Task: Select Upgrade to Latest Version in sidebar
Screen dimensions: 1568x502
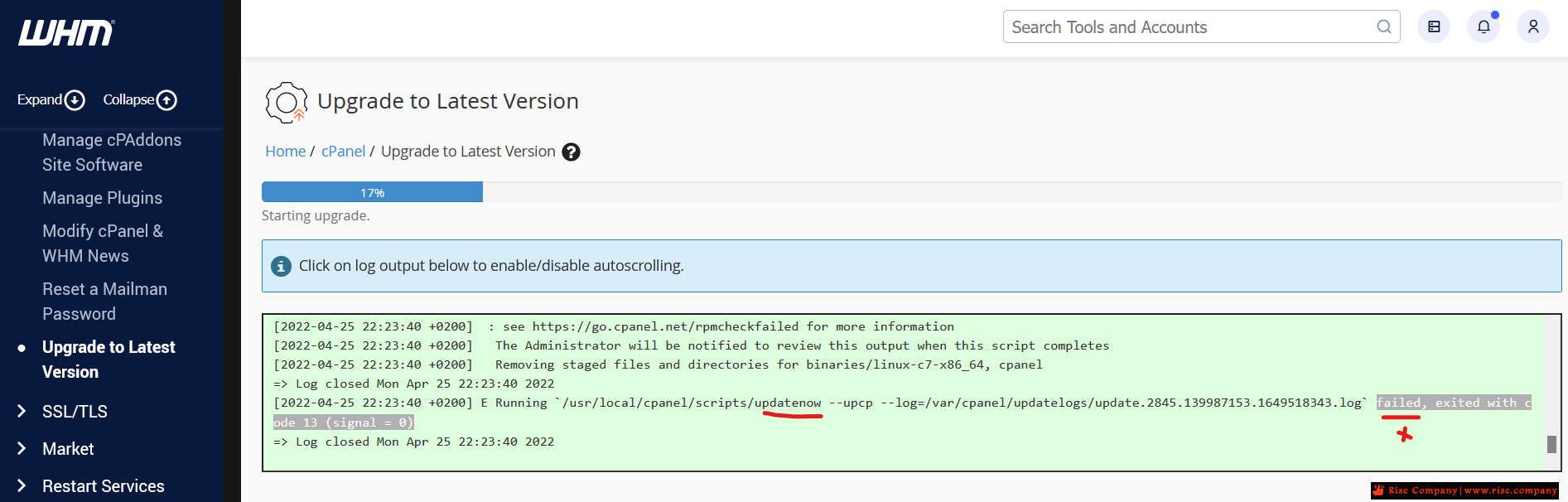Action: 109,360
